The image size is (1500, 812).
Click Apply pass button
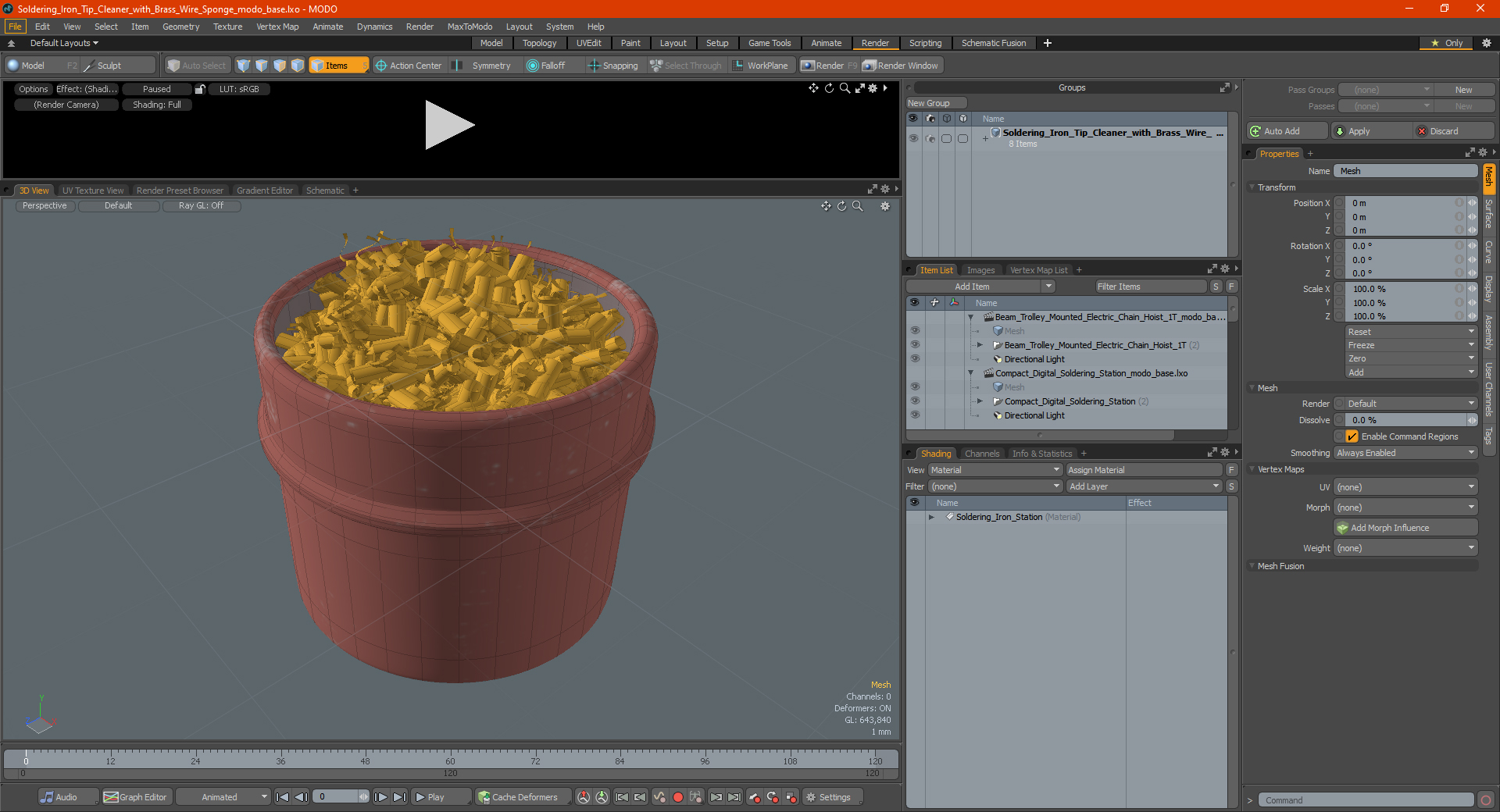point(1371,131)
